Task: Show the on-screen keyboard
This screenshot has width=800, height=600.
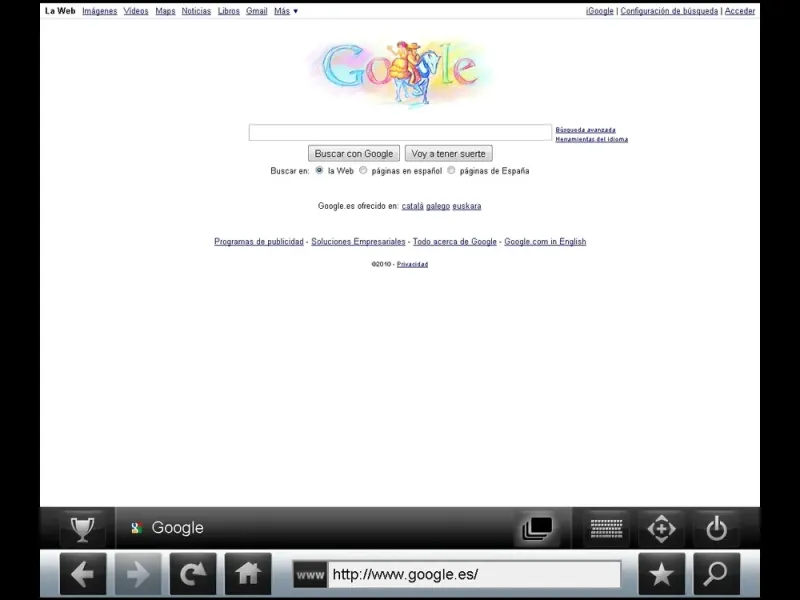Action: pos(606,529)
